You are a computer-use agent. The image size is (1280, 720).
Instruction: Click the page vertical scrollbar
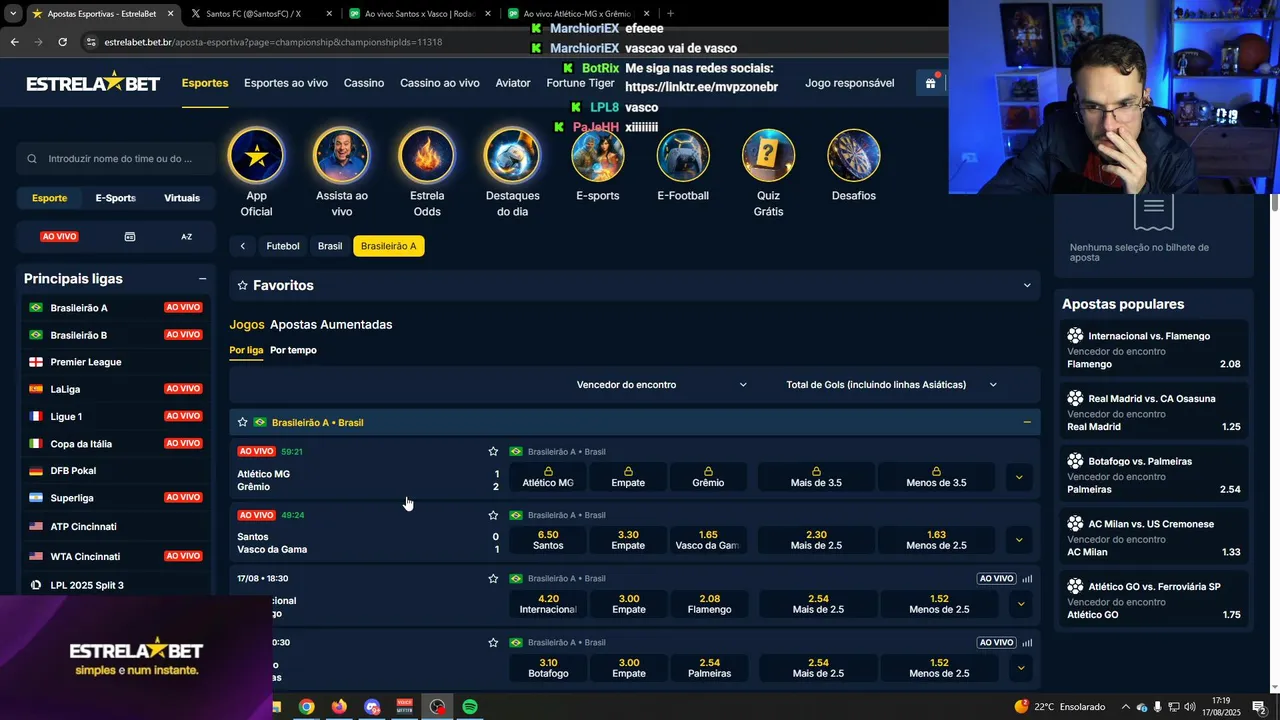(1274, 203)
